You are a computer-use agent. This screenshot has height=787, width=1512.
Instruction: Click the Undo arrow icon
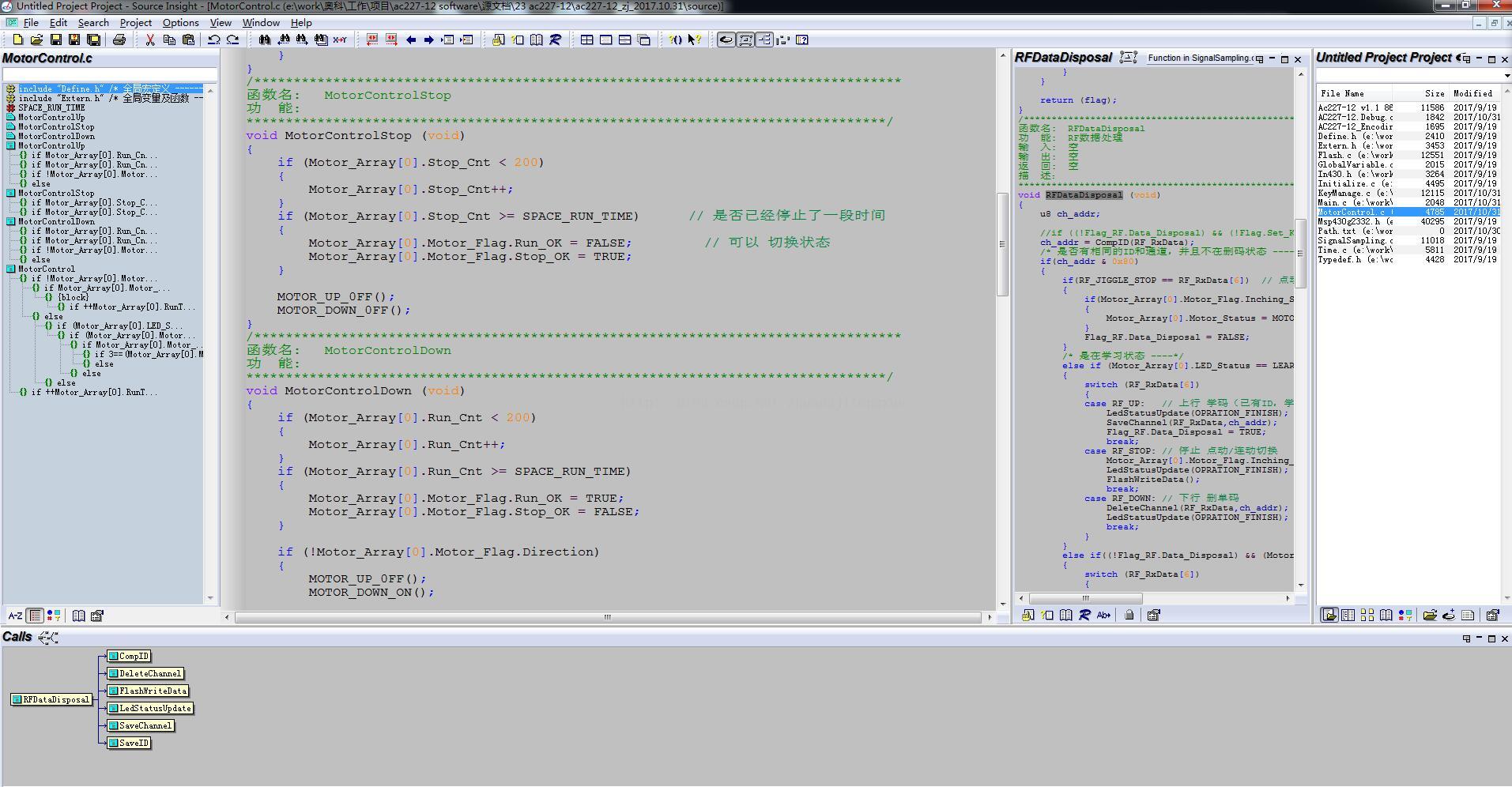click(x=214, y=40)
